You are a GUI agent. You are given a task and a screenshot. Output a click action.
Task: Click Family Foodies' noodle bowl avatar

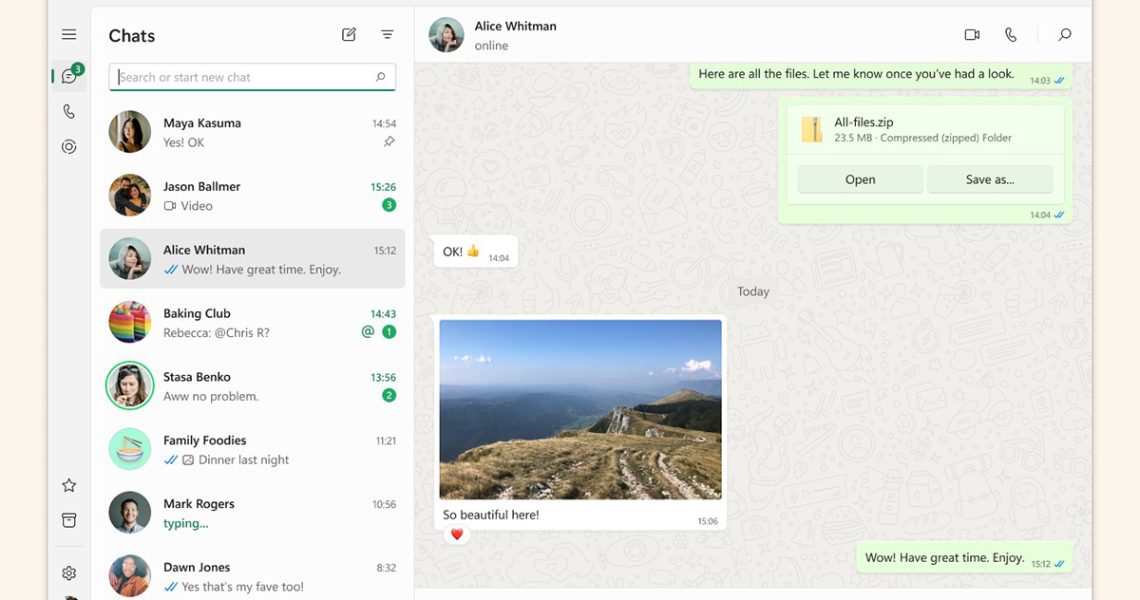[129, 449]
